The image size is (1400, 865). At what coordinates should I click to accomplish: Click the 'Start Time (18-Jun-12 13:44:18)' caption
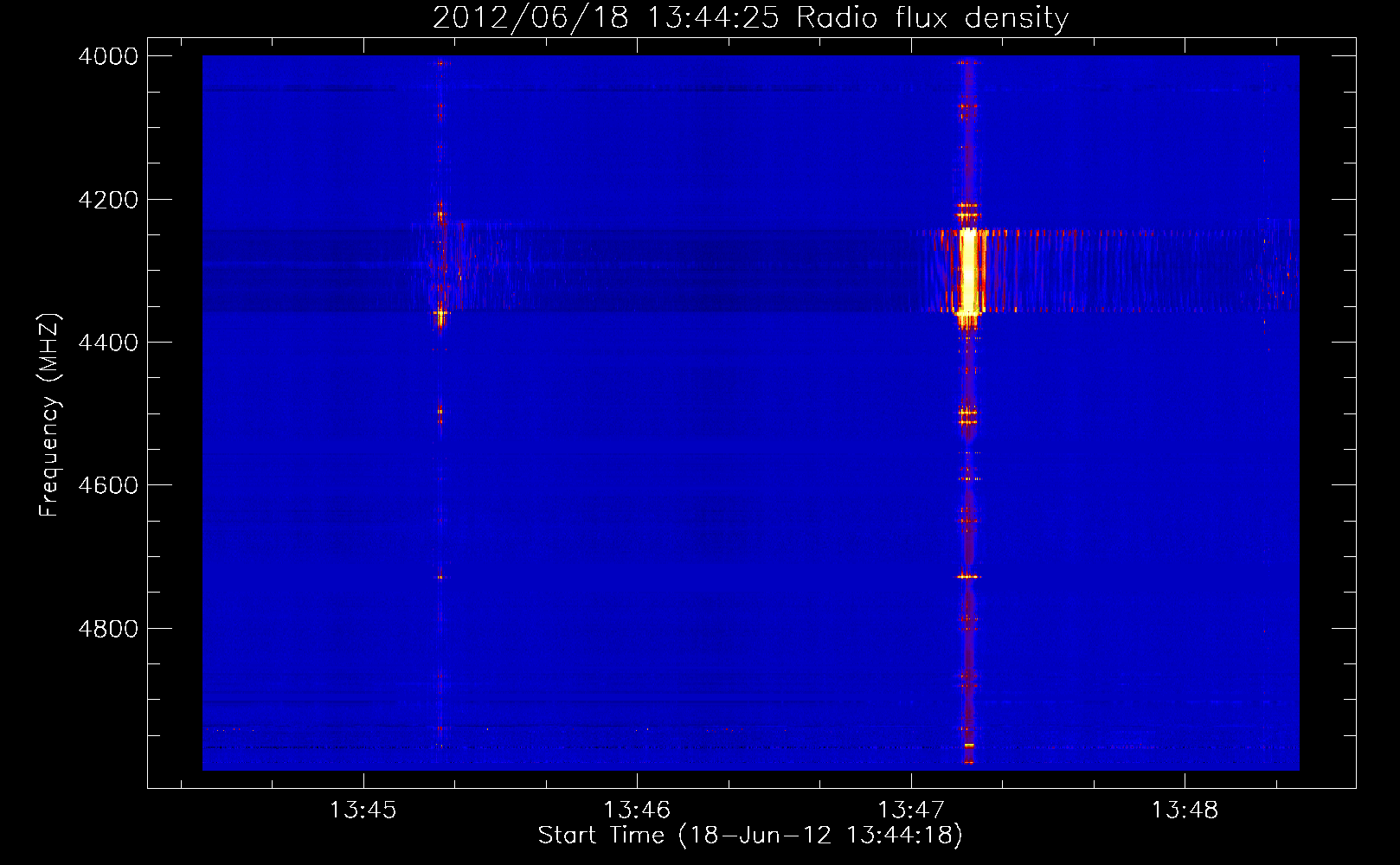[750, 836]
